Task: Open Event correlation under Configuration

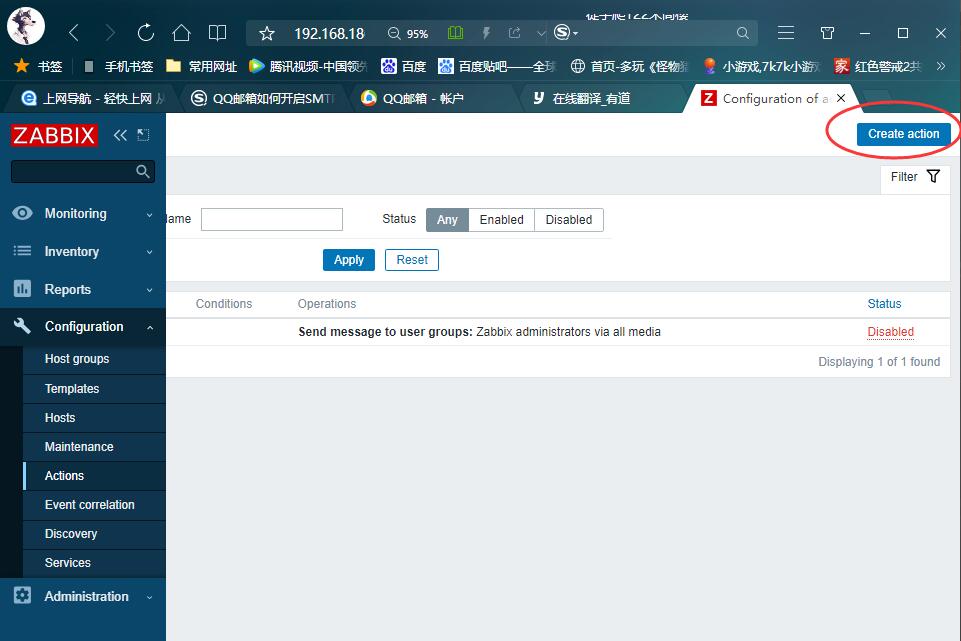Action: tap(94, 505)
